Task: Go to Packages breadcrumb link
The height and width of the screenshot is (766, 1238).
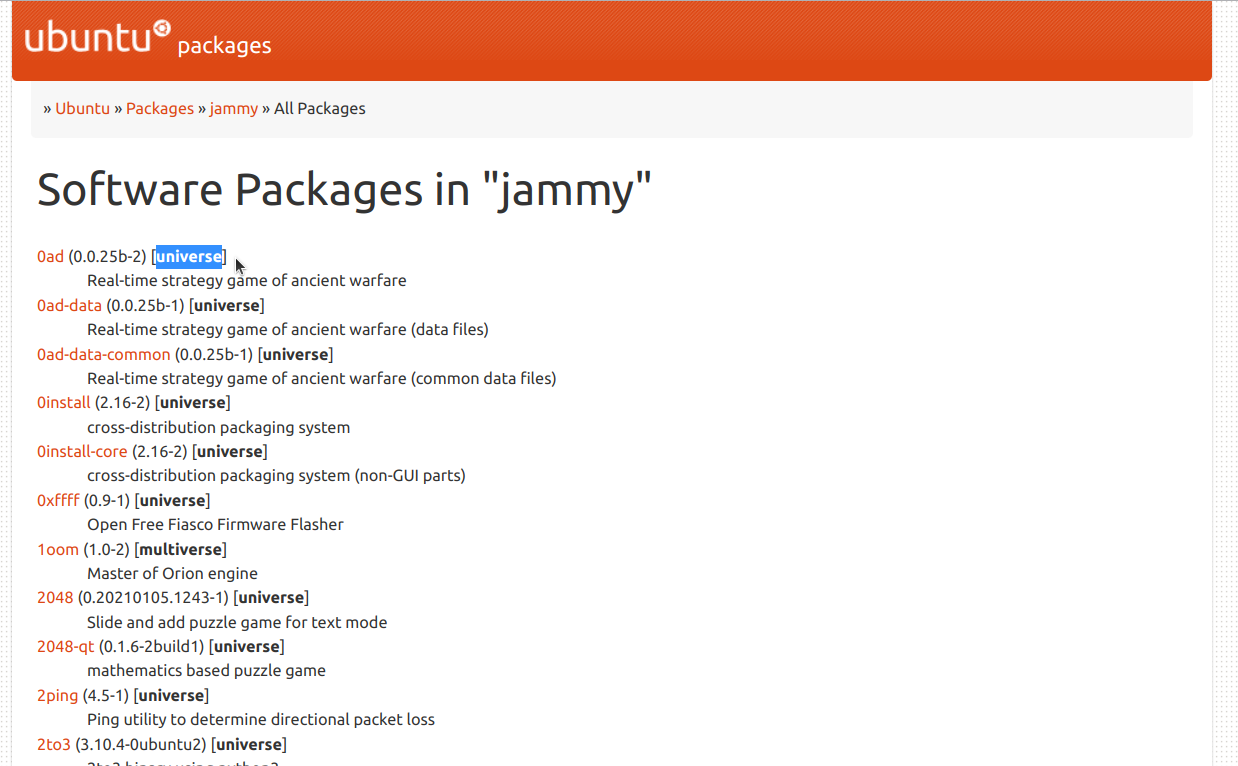Action: point(160,108)
